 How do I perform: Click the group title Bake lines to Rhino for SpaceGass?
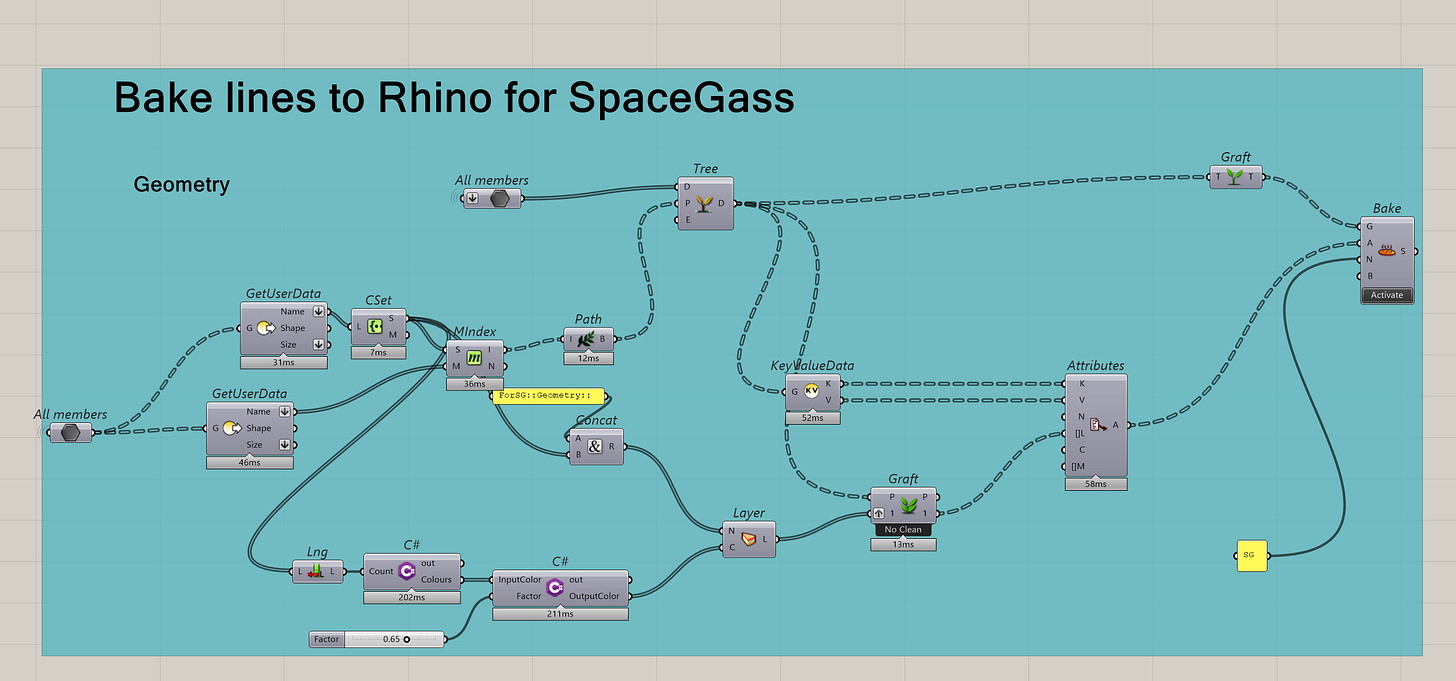455,98
